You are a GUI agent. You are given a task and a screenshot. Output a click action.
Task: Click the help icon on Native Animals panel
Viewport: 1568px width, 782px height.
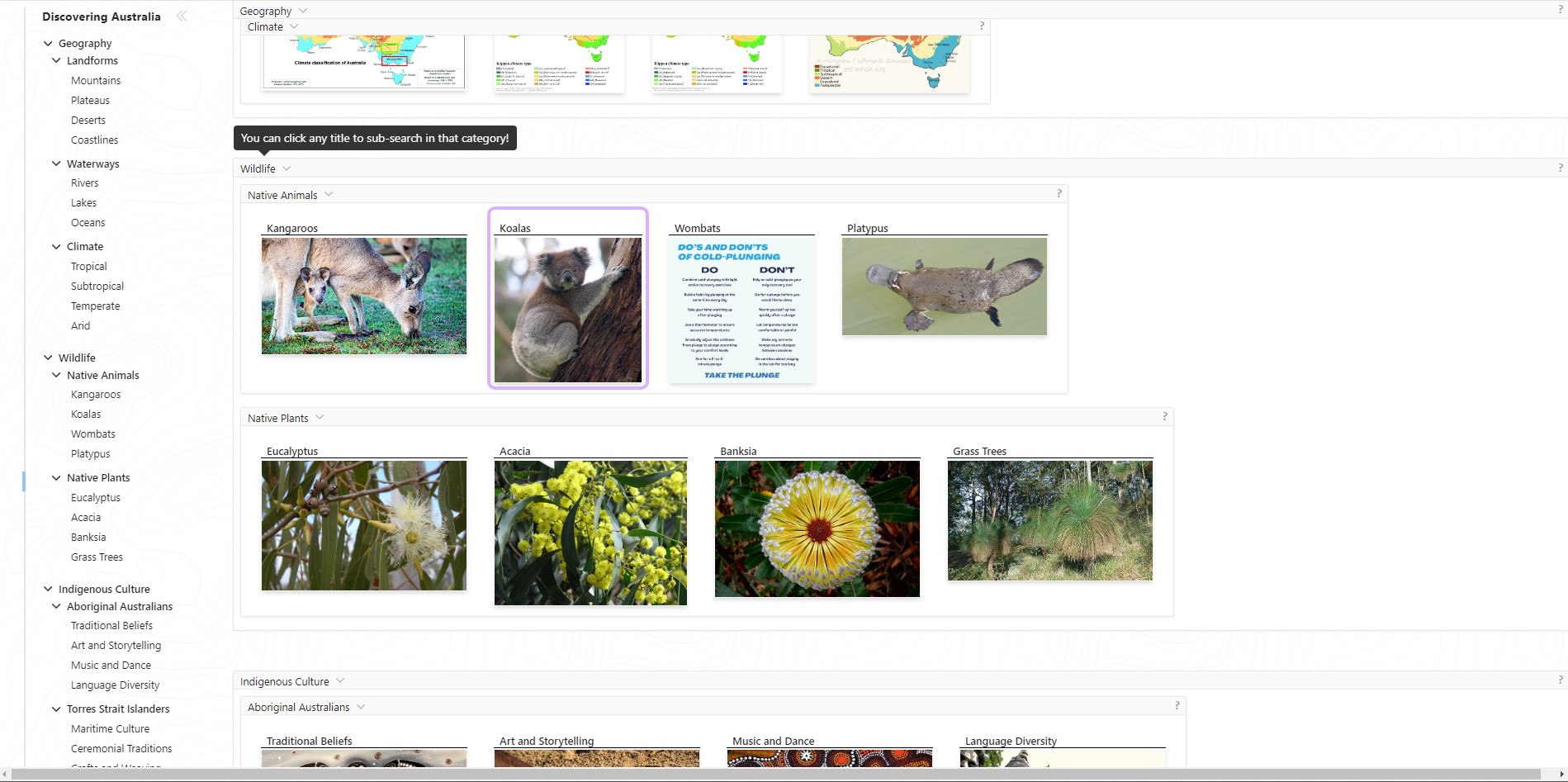tap(1059, 193)
